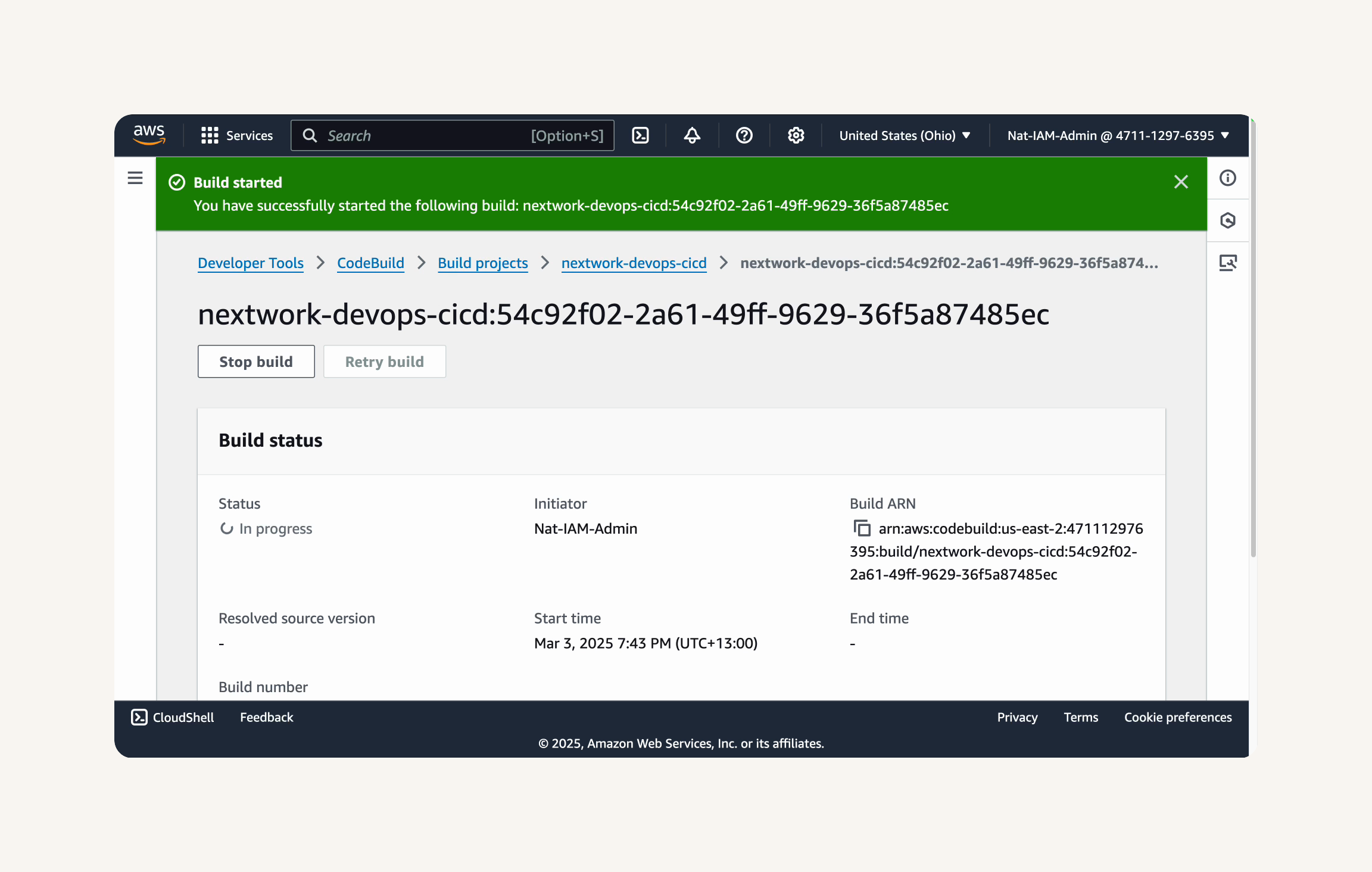Click the Build status heading
The image size is (1372, 872).
click(x=270, y=440)
